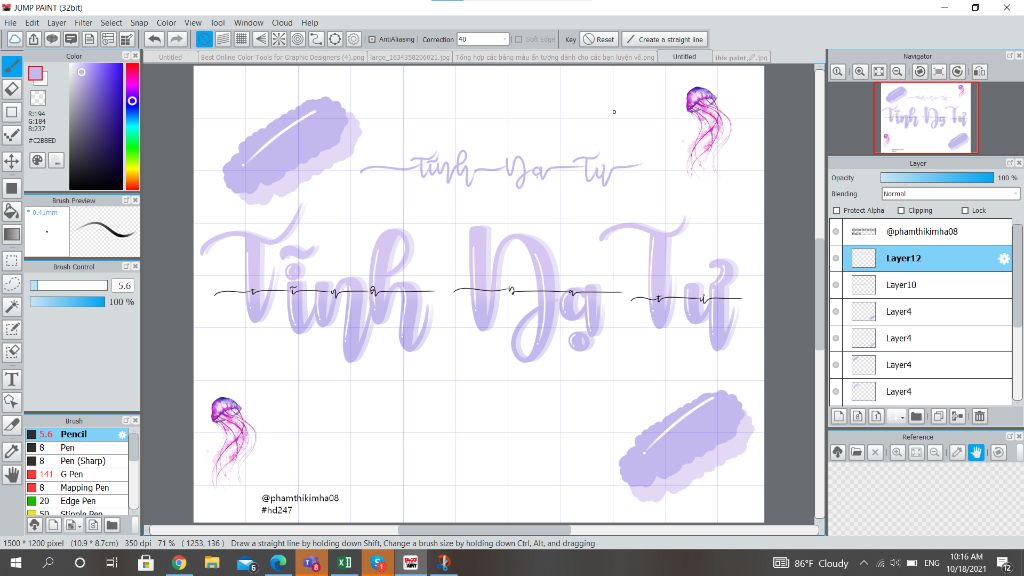This screenshot has width=1024, height=576.
Task: Click the Redo arrow in toolbar
Action: coord(176,39)
